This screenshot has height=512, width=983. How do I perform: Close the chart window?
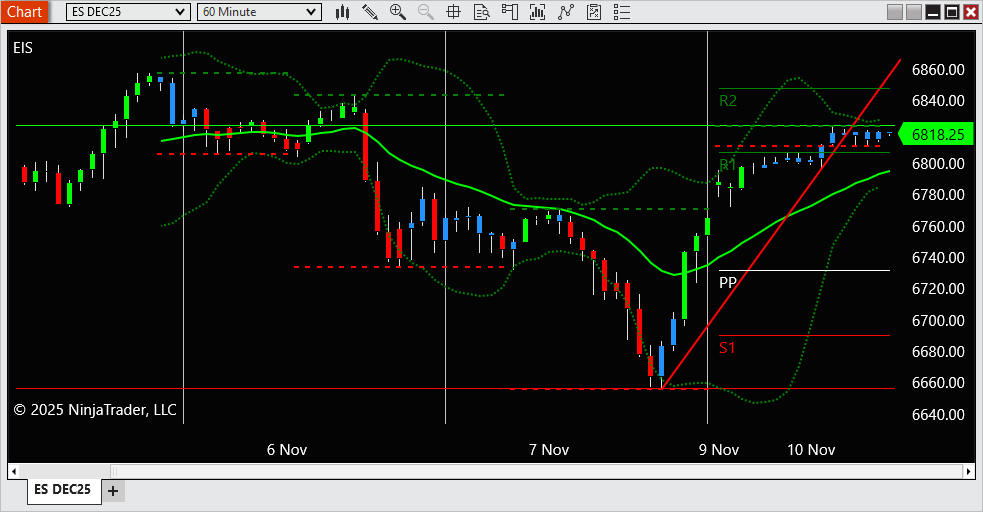tap(970, 12)
